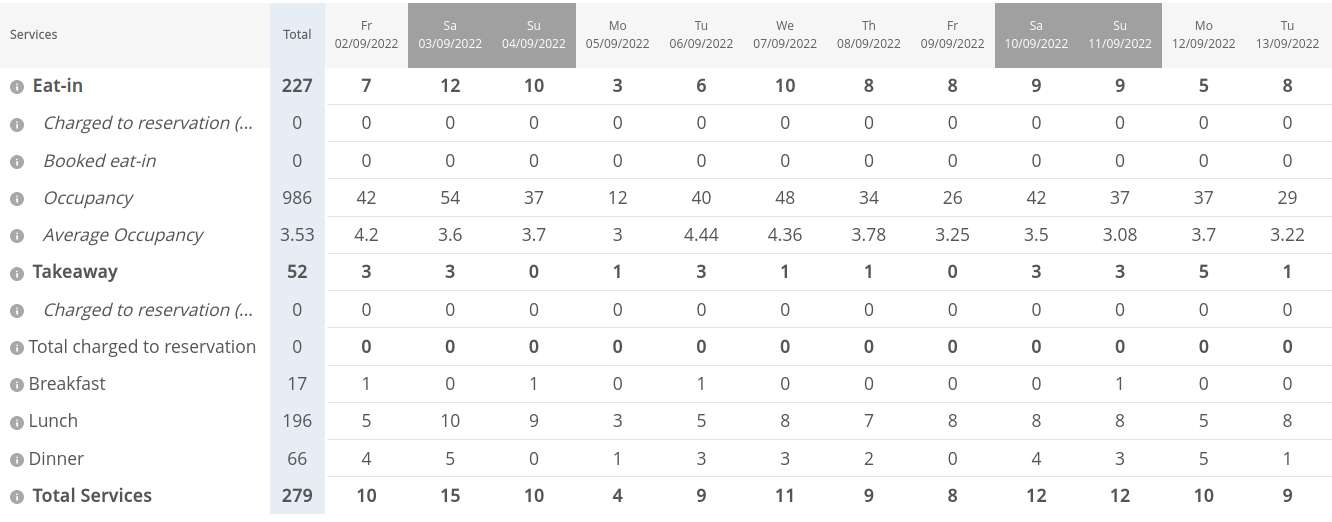Viewport: 1332px width, 522px height.
Task: Click the info icon beside Takeaway
Action: point(17,273)
